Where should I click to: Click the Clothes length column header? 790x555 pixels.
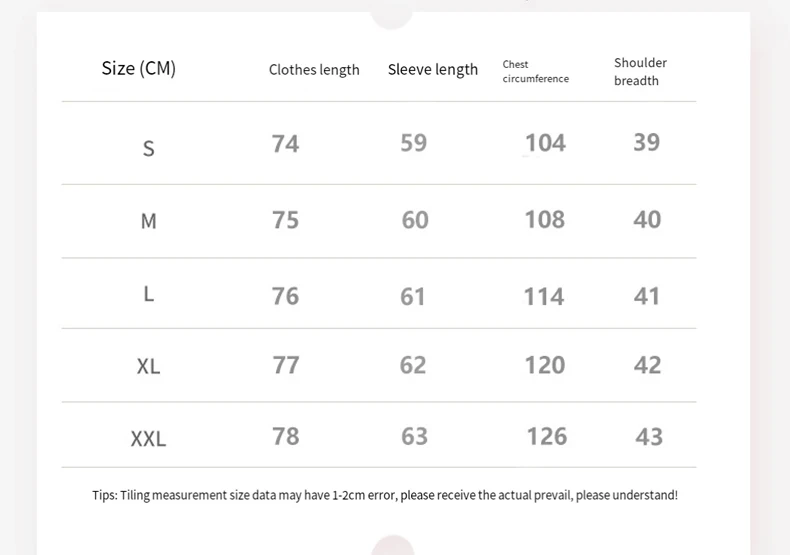314,70
